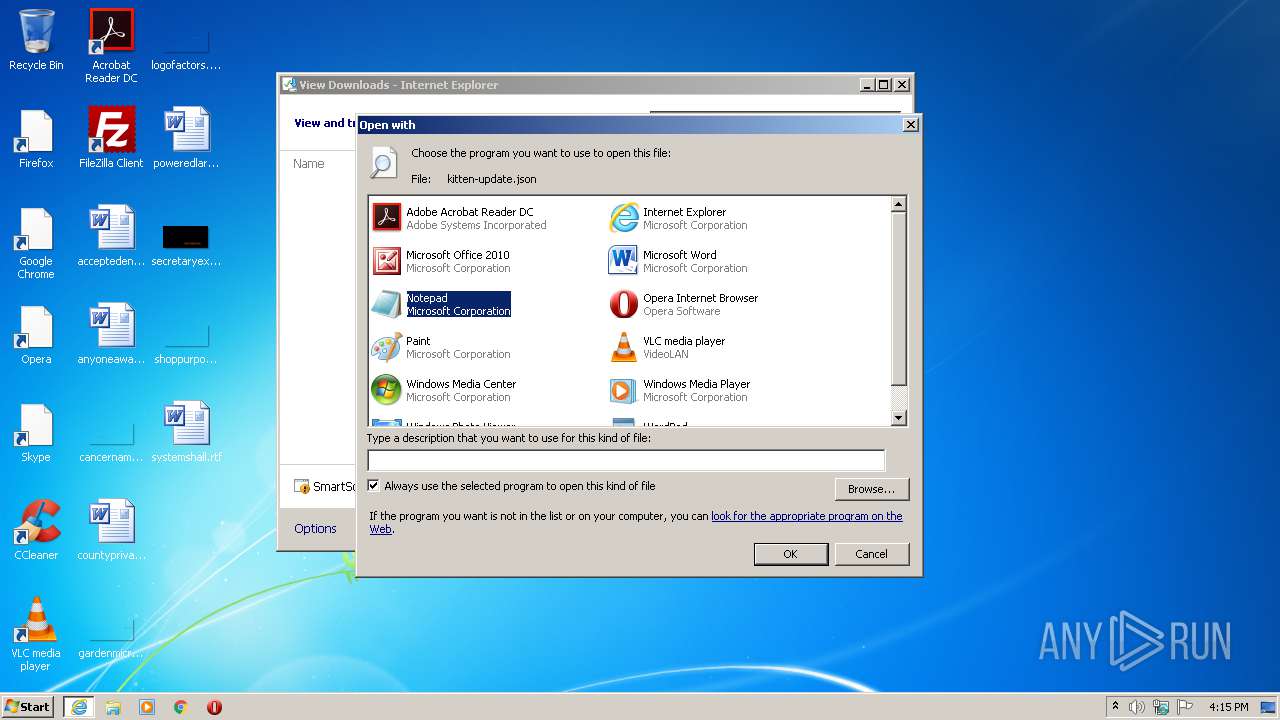This screenshot has width=1280, height=720.
Task: Choose Internet Explorer in the program list
Action: point(679,218)
